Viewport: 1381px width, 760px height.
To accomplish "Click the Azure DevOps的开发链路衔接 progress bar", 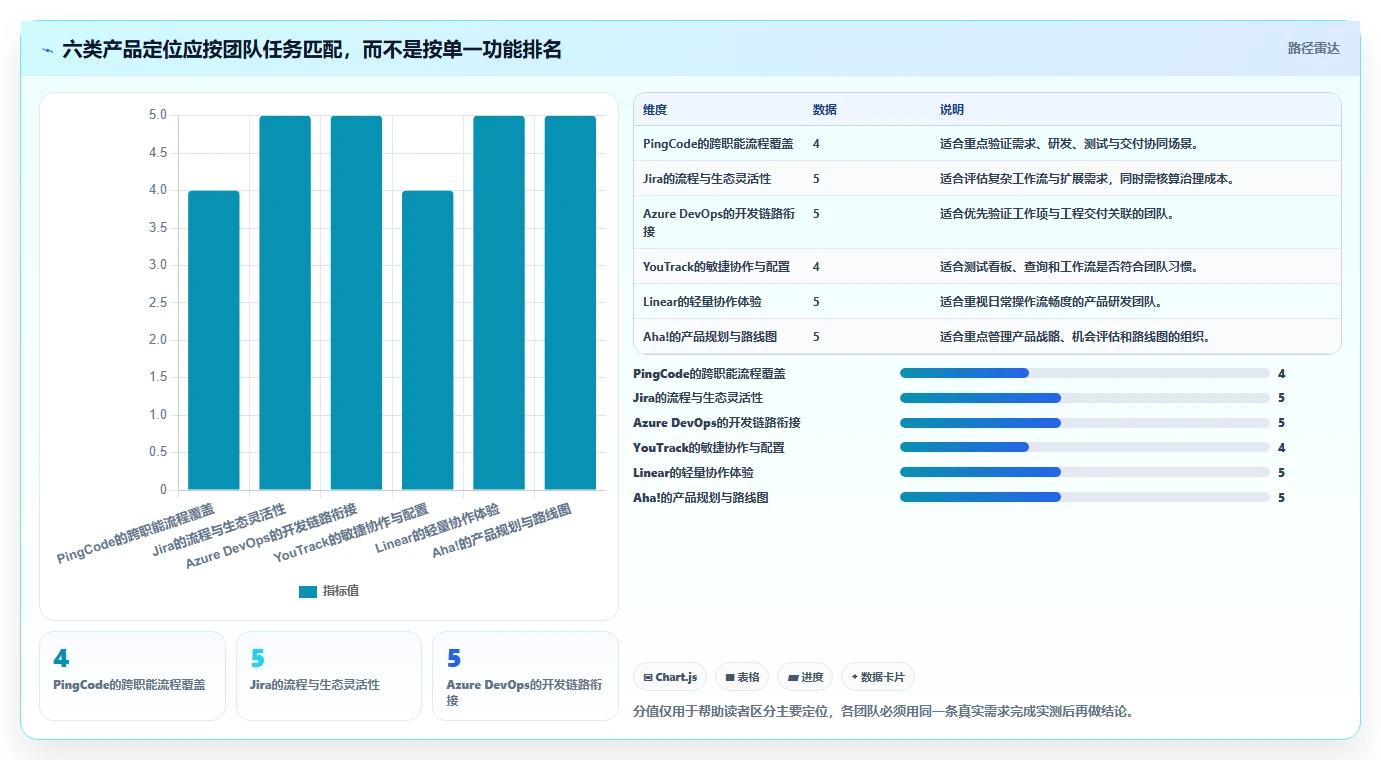I will click(x=1085, y=423).
